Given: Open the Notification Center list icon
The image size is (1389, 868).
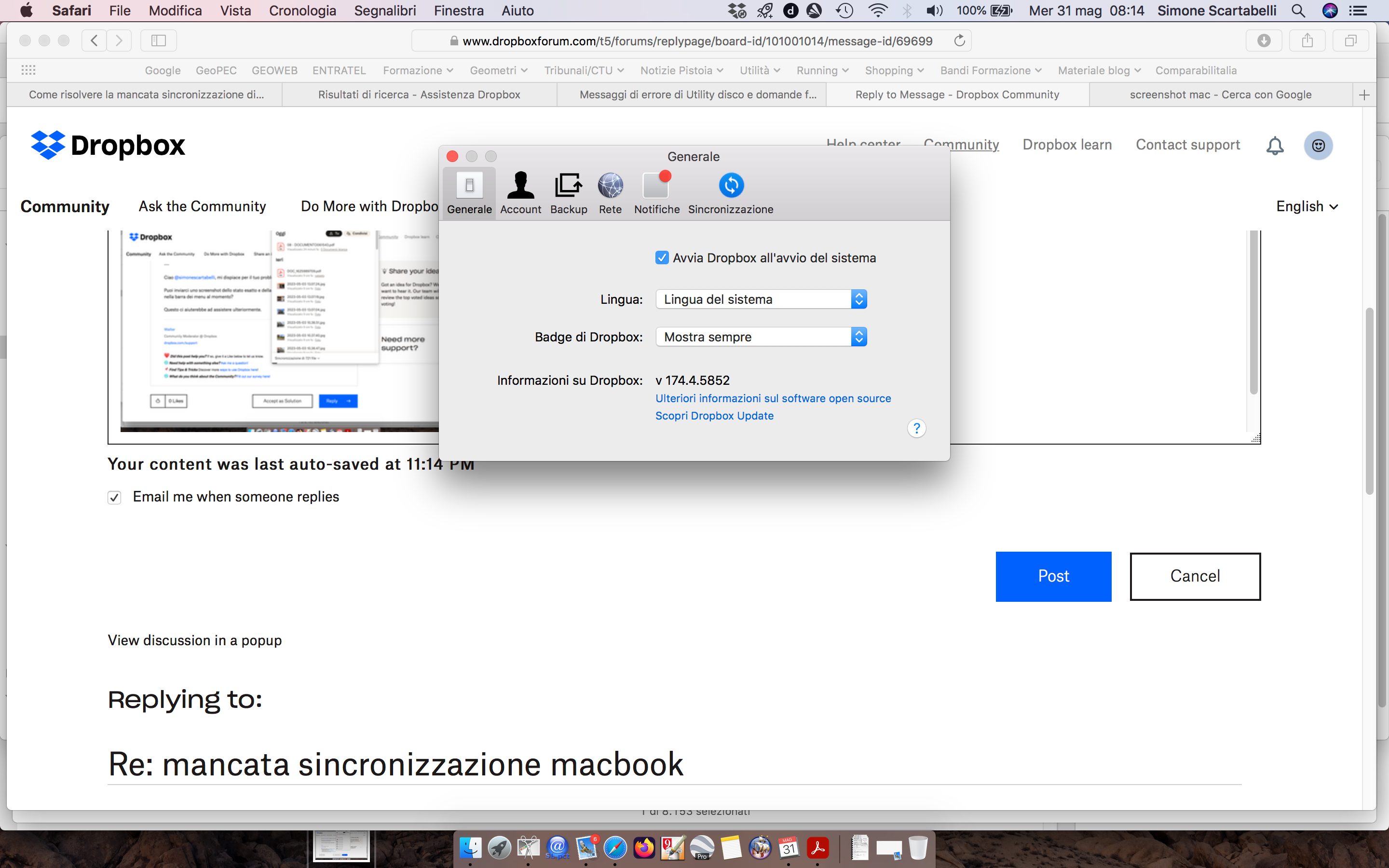Looking at the screenshot, I should (1358, 10).
